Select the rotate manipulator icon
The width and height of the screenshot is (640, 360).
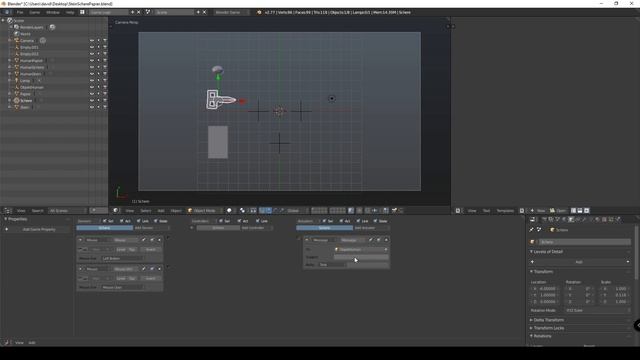click(276, 211)
